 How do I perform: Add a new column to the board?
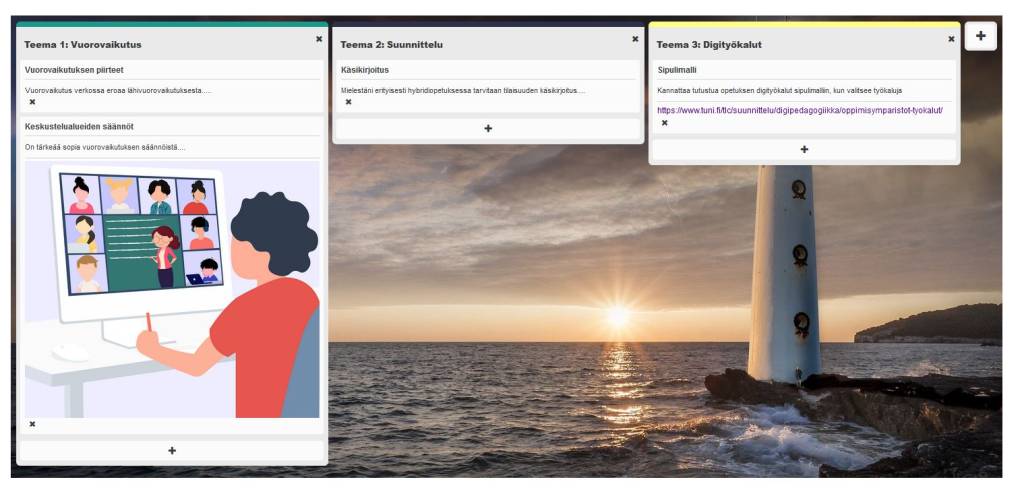(x=981, y=35)
